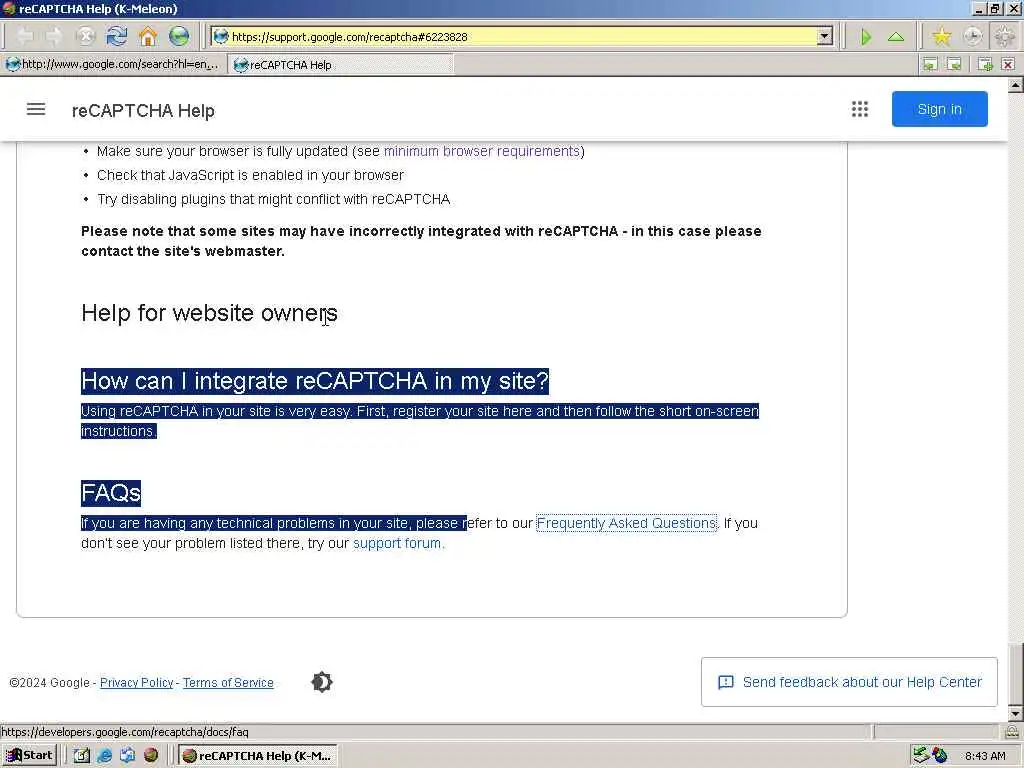Open minimum browser requirements link
The image size is (1024, 768).
(482, 151)
